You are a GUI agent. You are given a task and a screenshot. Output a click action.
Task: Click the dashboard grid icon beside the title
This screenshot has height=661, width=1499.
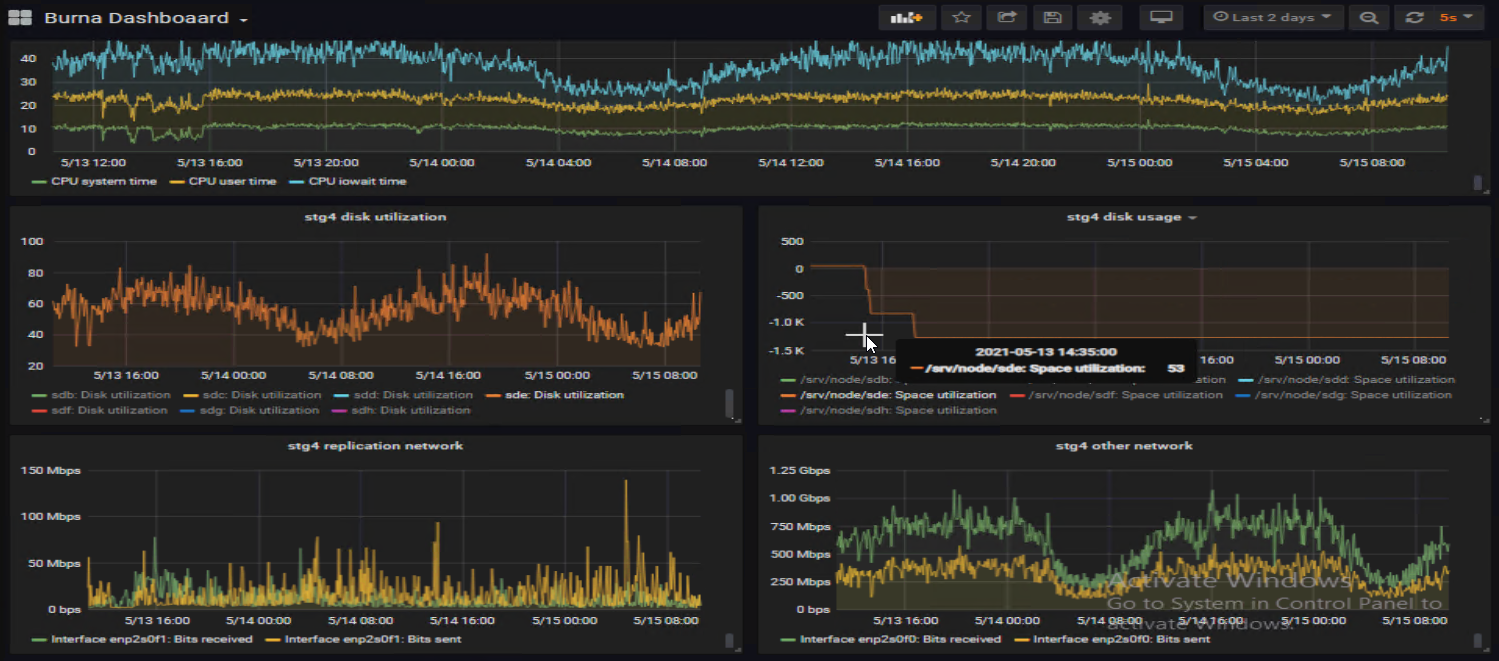(19, 18)
